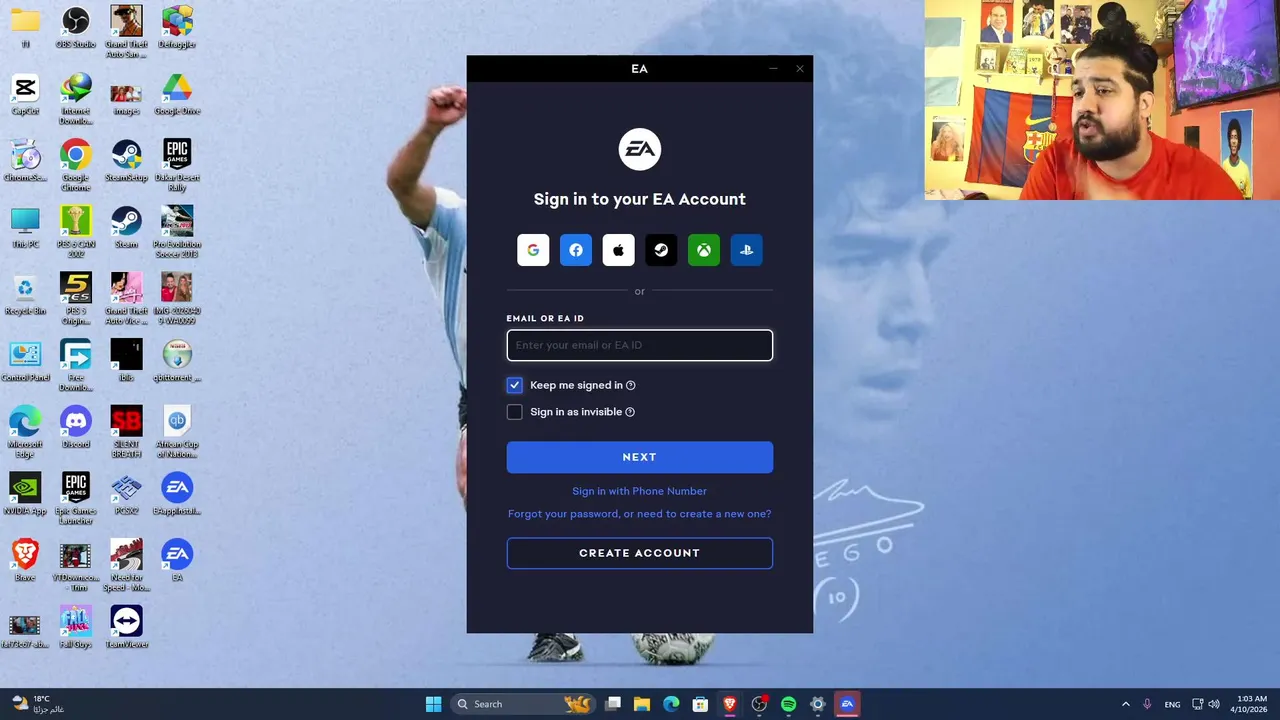The image size is (1280, 720).
Task: Click the NEXT button
Action: click(640, 457)
